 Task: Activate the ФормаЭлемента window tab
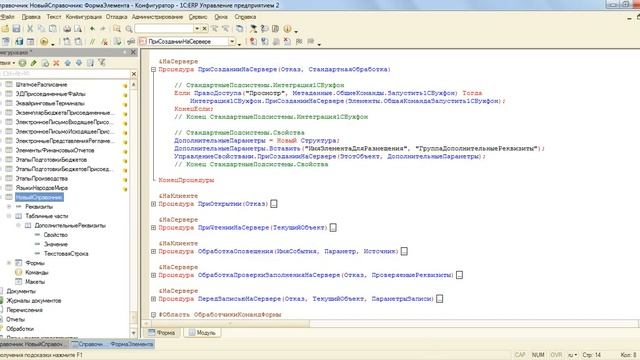click(113, 344)
